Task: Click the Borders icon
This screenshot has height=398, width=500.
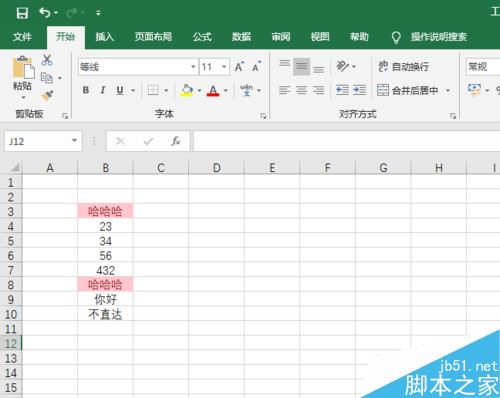Action: [x=153, y=90]
